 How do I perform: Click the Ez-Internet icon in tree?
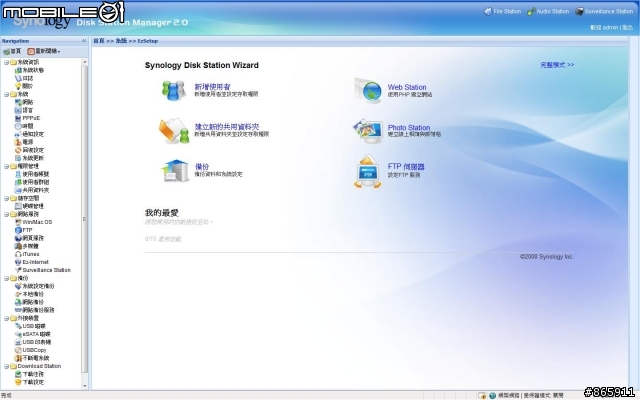click(x=18, y=262)
